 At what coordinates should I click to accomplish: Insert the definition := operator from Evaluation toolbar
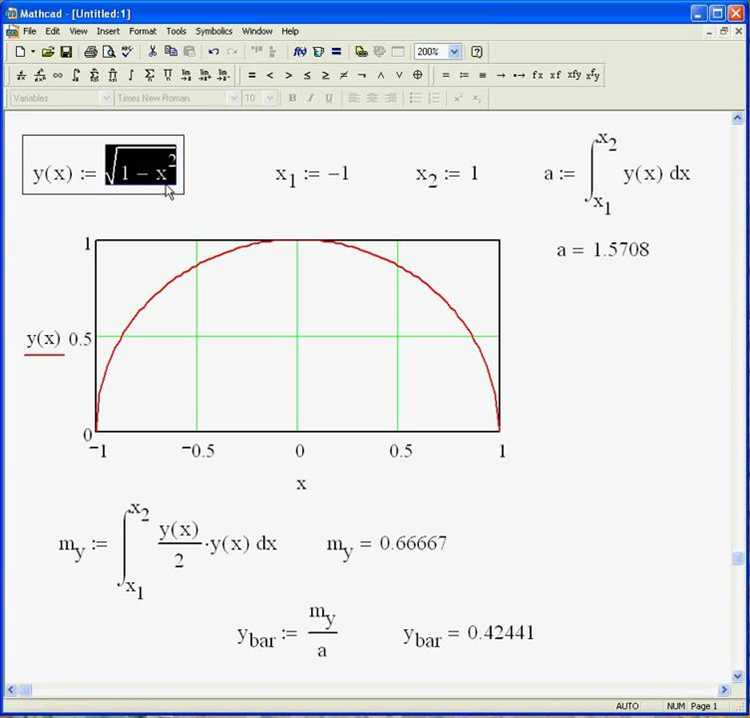[x=464, y=75]
